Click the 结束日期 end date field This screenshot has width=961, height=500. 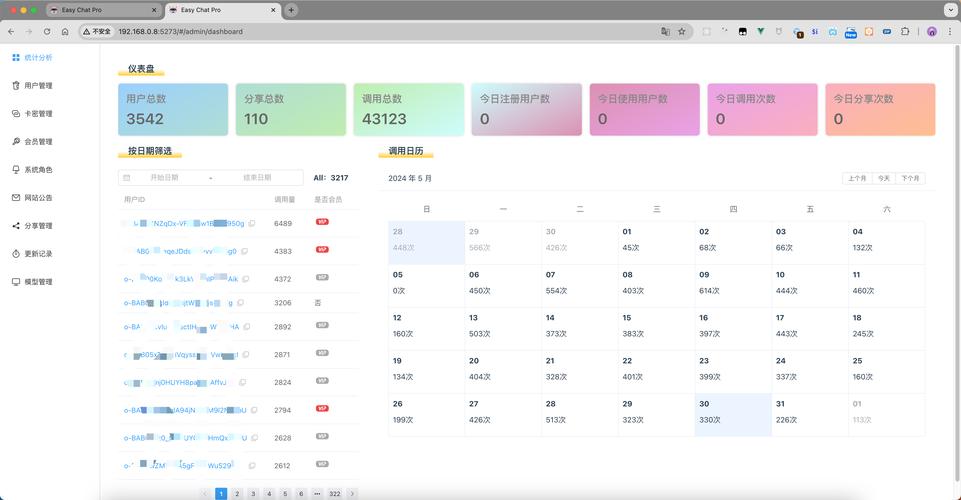257,178
